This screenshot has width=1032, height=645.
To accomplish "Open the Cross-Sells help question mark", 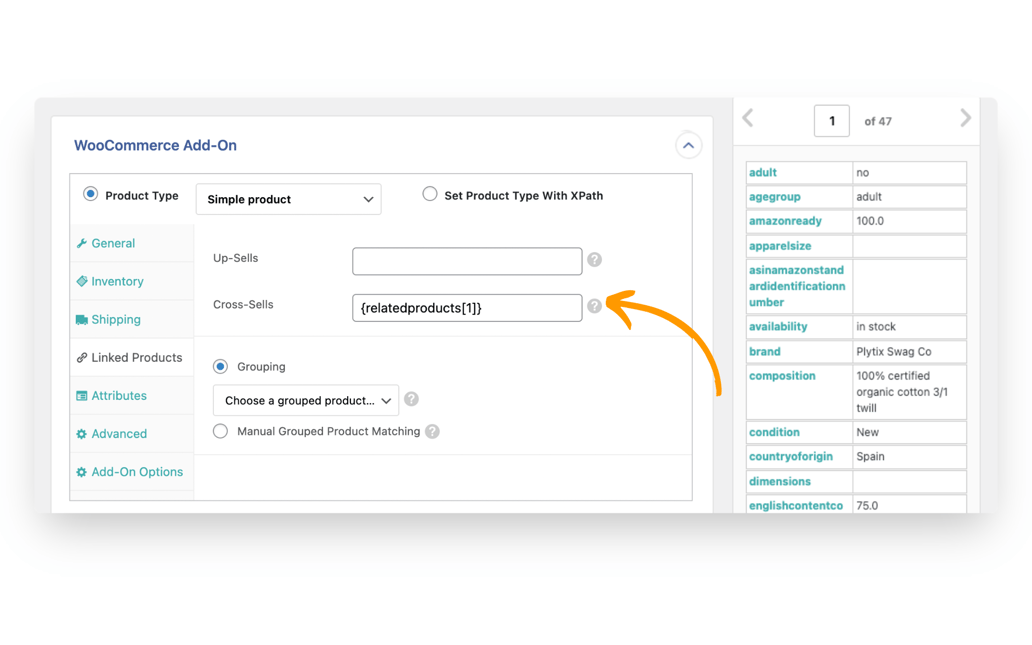I will pyautogui.click(x=594, y=306).
